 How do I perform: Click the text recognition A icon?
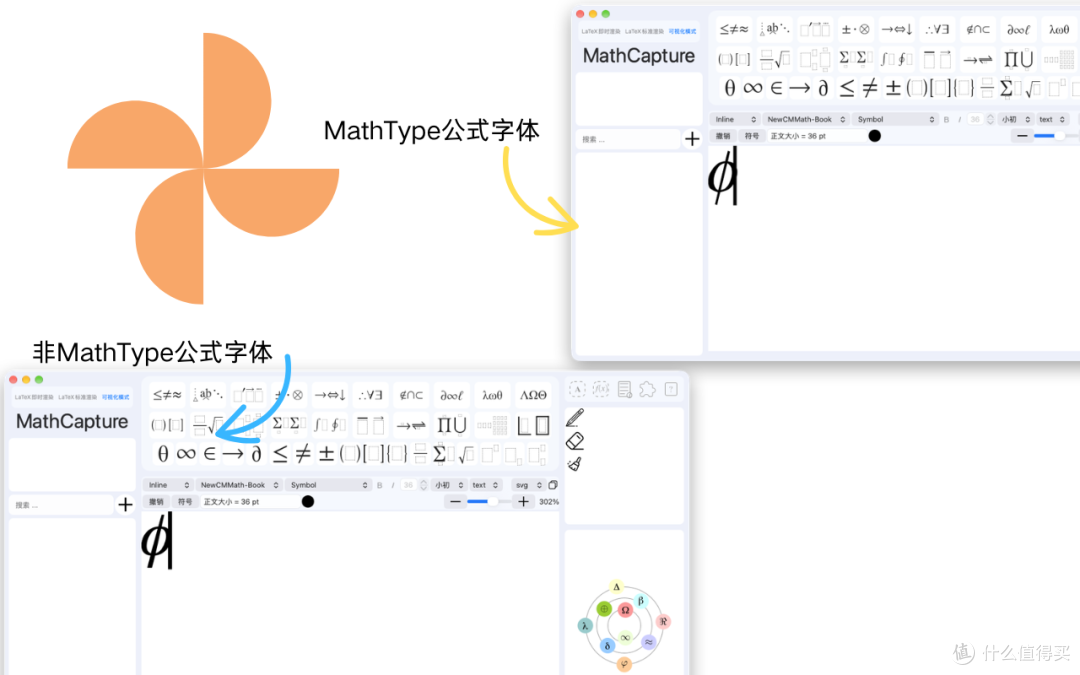[x=577, y=390]
